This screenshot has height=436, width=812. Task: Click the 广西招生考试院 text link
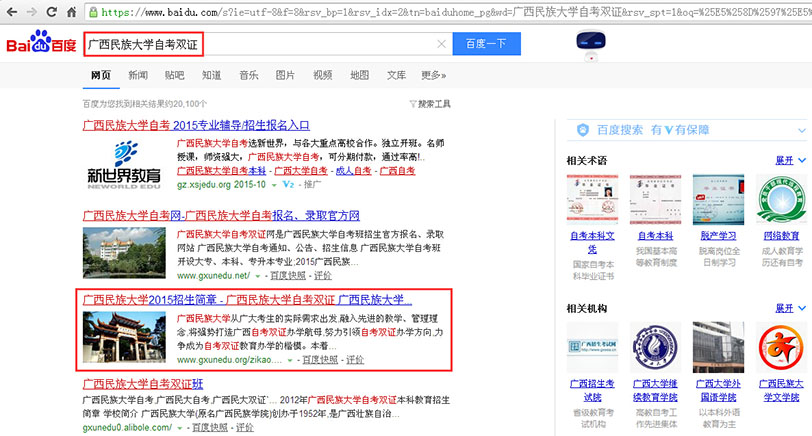592,390
